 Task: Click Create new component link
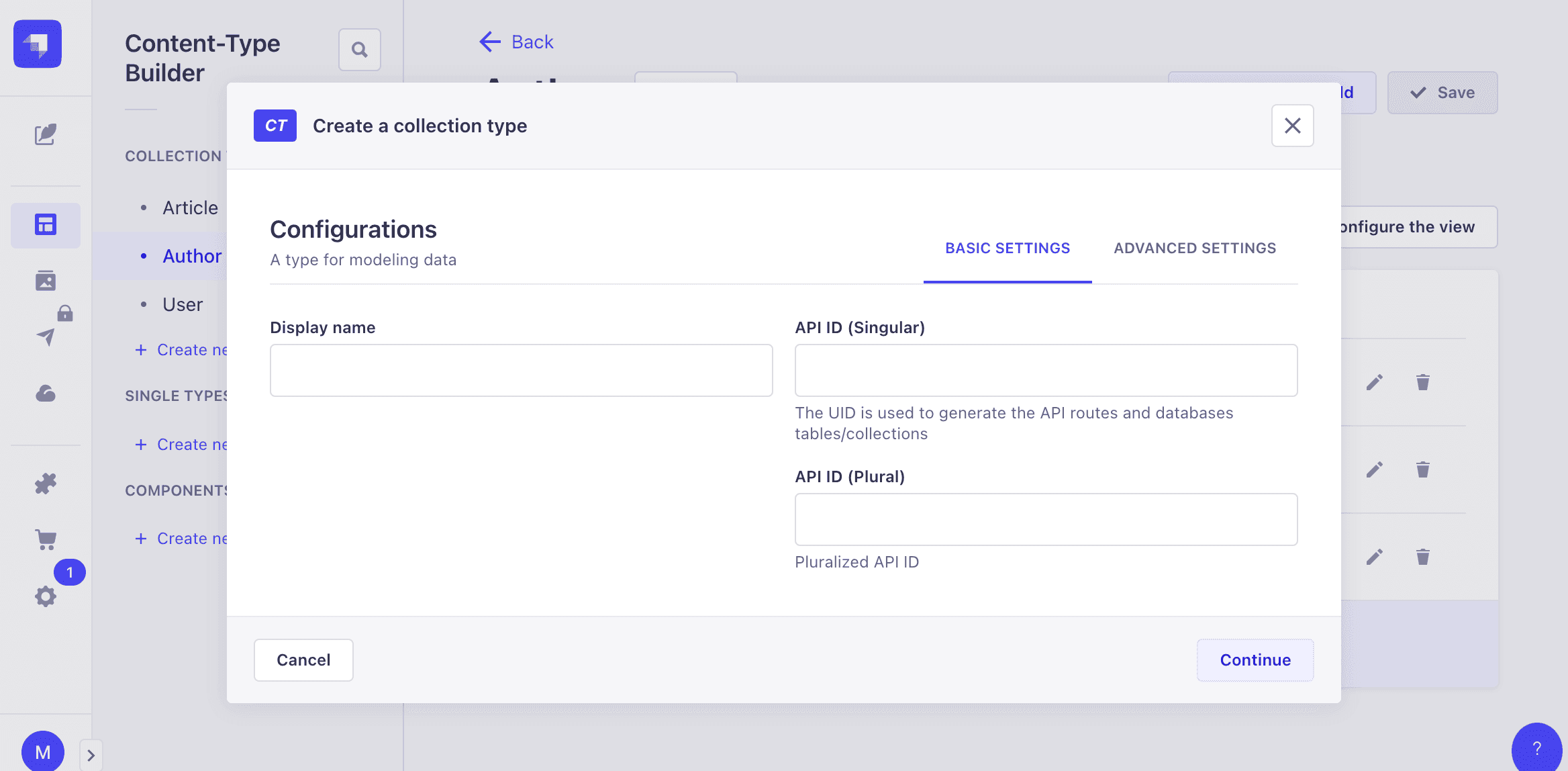tap(181, 539)
